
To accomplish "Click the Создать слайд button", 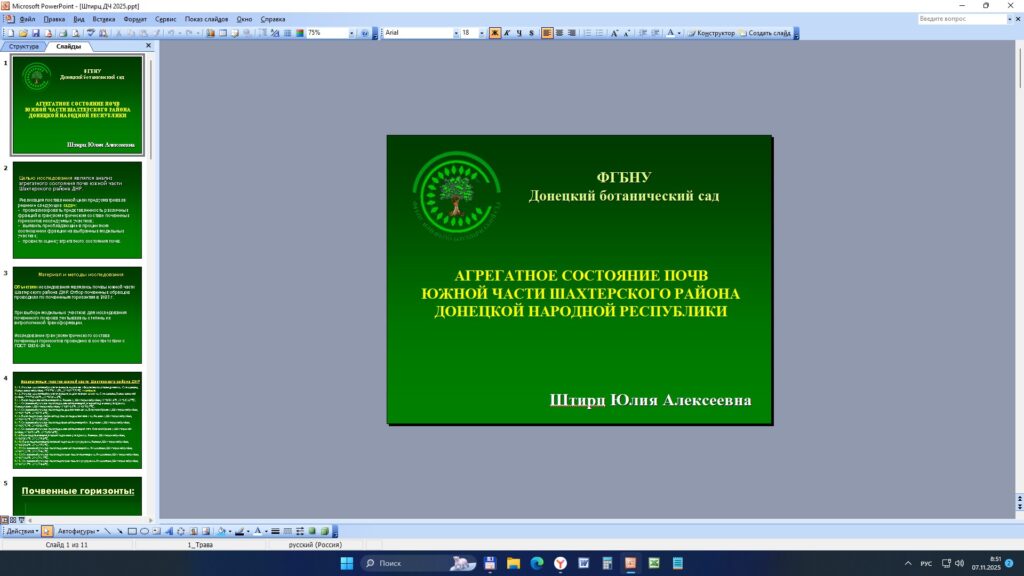I will coord(768,33).
